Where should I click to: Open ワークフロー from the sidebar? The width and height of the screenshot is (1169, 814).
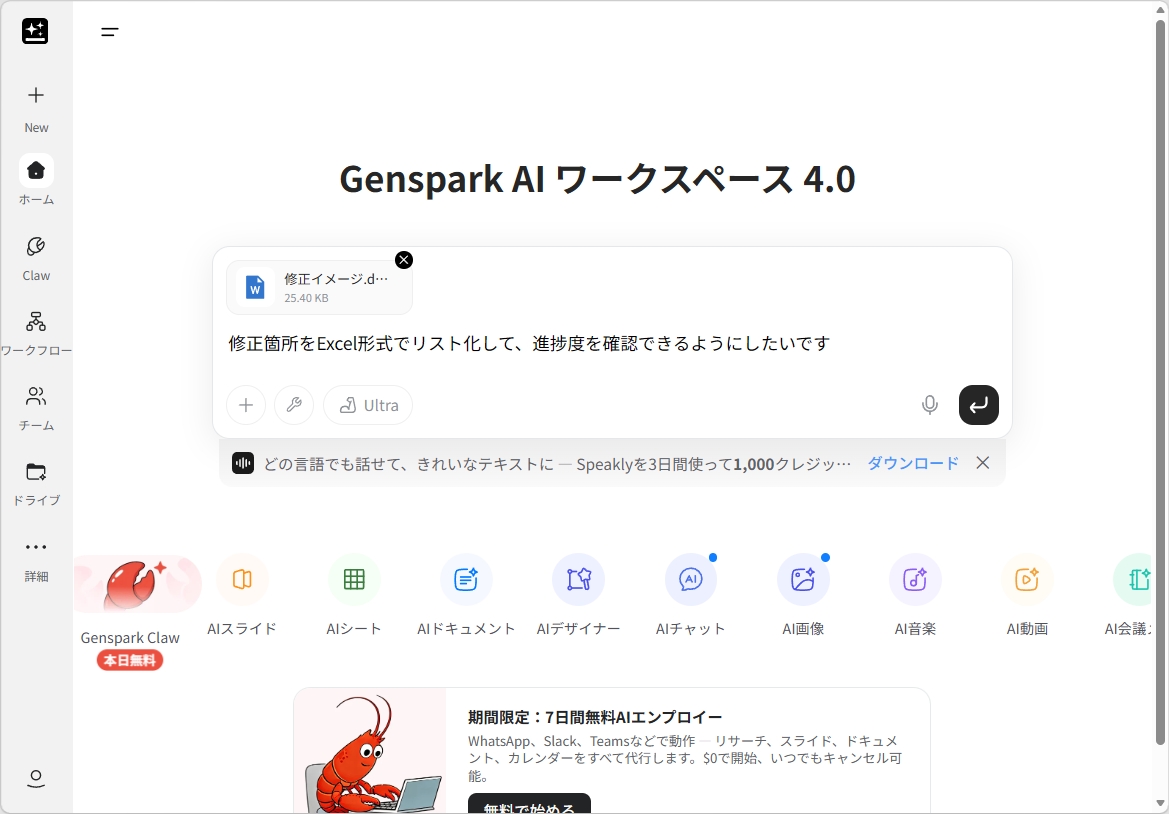[x=36, y=321]
